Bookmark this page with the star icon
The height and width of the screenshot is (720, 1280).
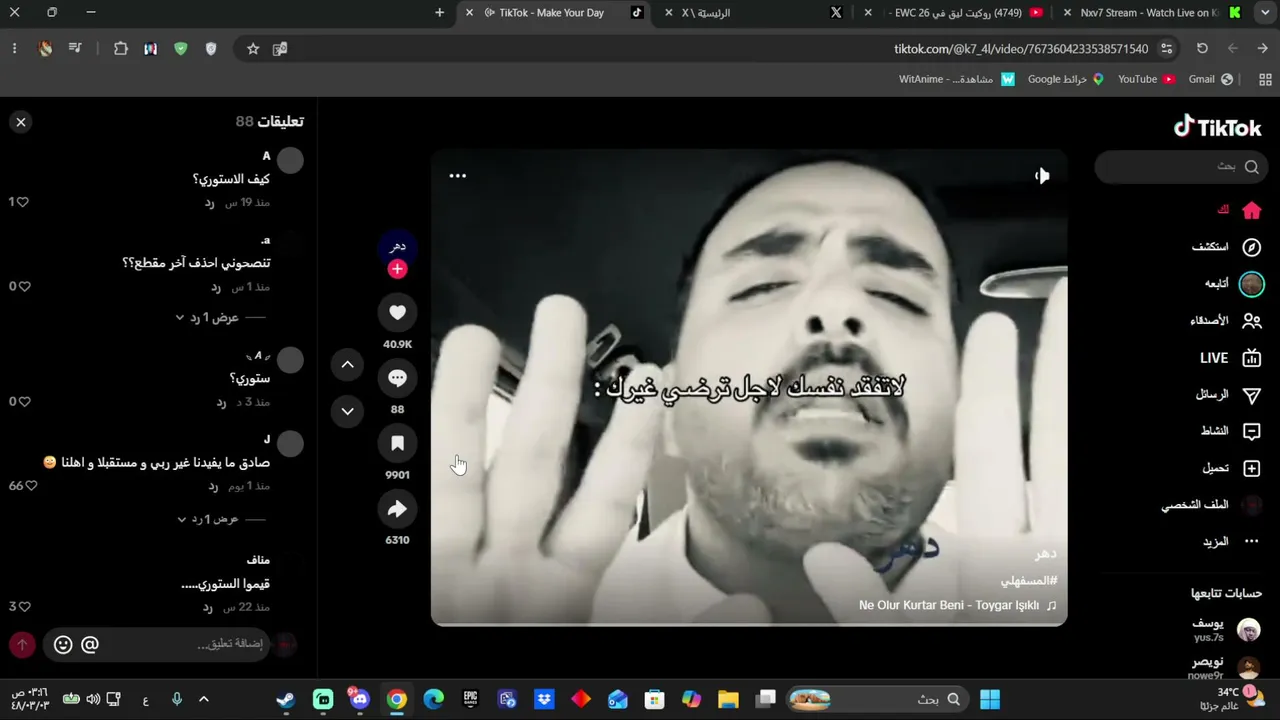click(253, 48)
